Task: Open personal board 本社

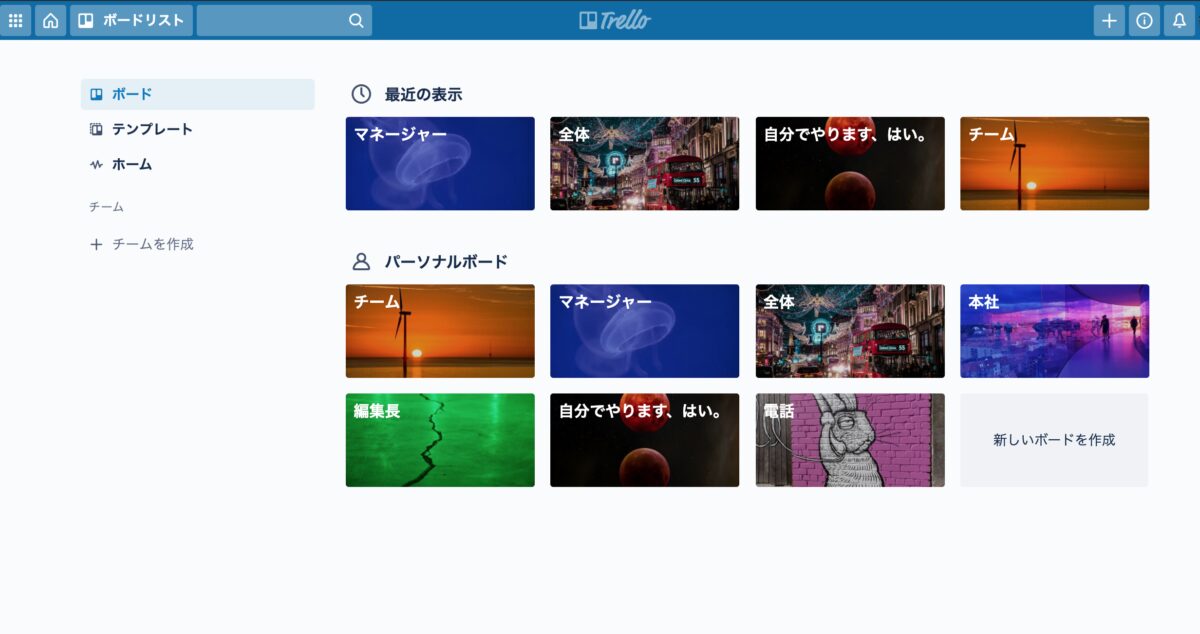Action: point(1055,331)
